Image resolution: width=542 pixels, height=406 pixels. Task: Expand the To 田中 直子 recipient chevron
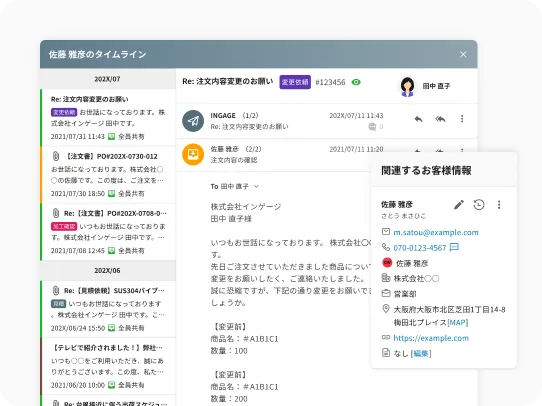tap(256, 186)
